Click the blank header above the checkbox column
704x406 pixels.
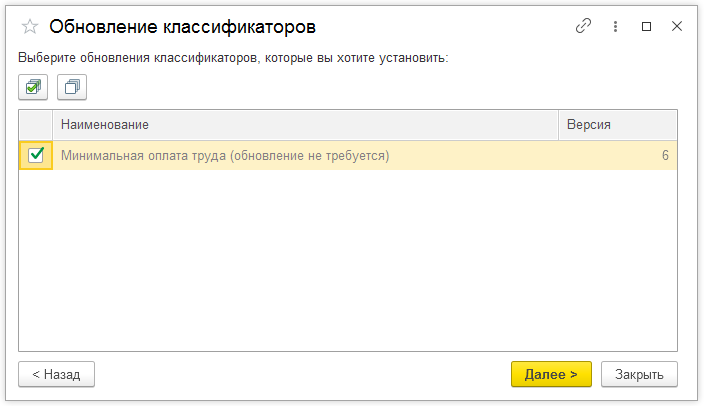point(36,125)
